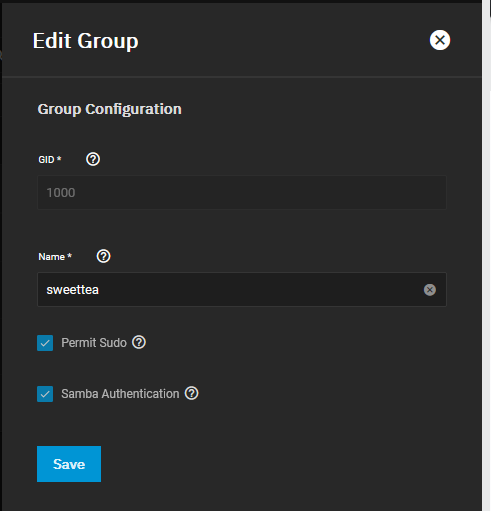491x511 pixels.
Task: Click the checkmark inside Permit Sudo box
Action: pos(45,343)
